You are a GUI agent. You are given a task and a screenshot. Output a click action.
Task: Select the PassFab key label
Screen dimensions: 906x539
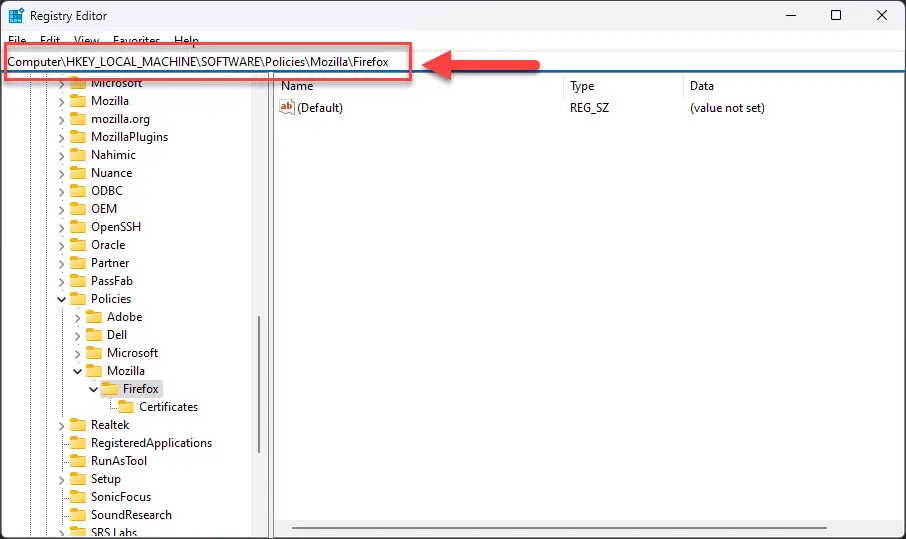click(112, 281)
